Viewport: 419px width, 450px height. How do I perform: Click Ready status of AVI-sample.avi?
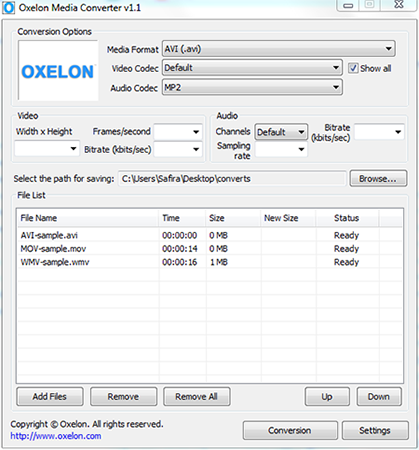point(346,235)
